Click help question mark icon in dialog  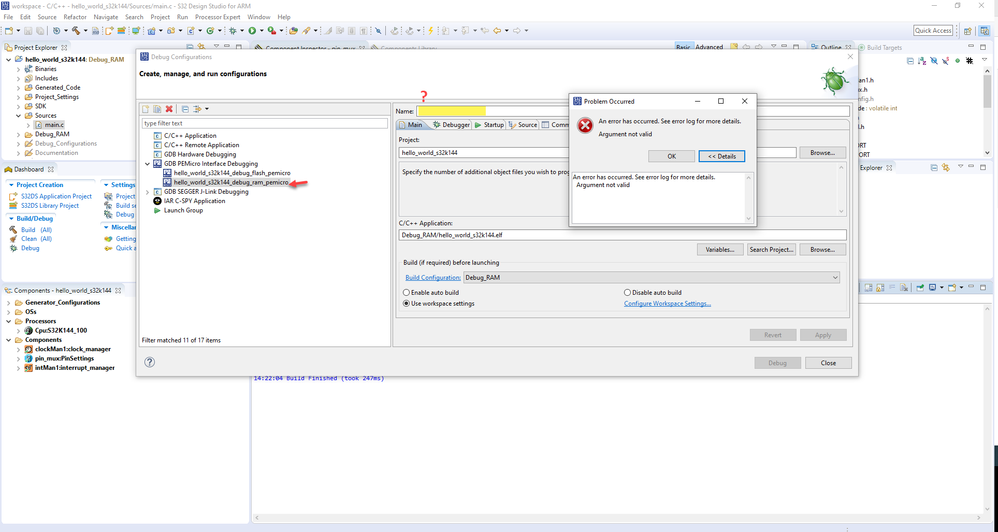150,362
